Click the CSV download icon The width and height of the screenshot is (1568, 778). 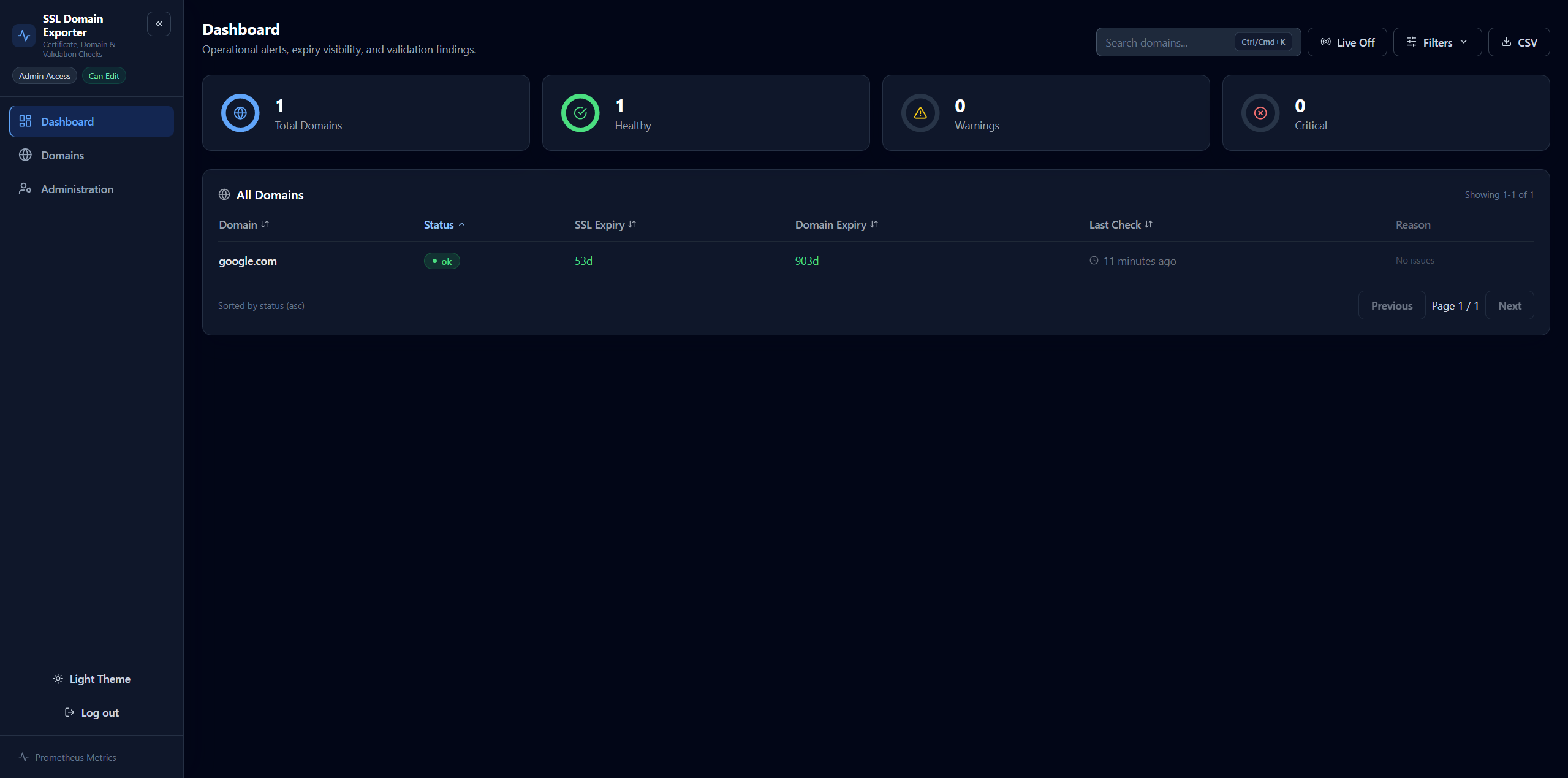tap(1506, 42)
